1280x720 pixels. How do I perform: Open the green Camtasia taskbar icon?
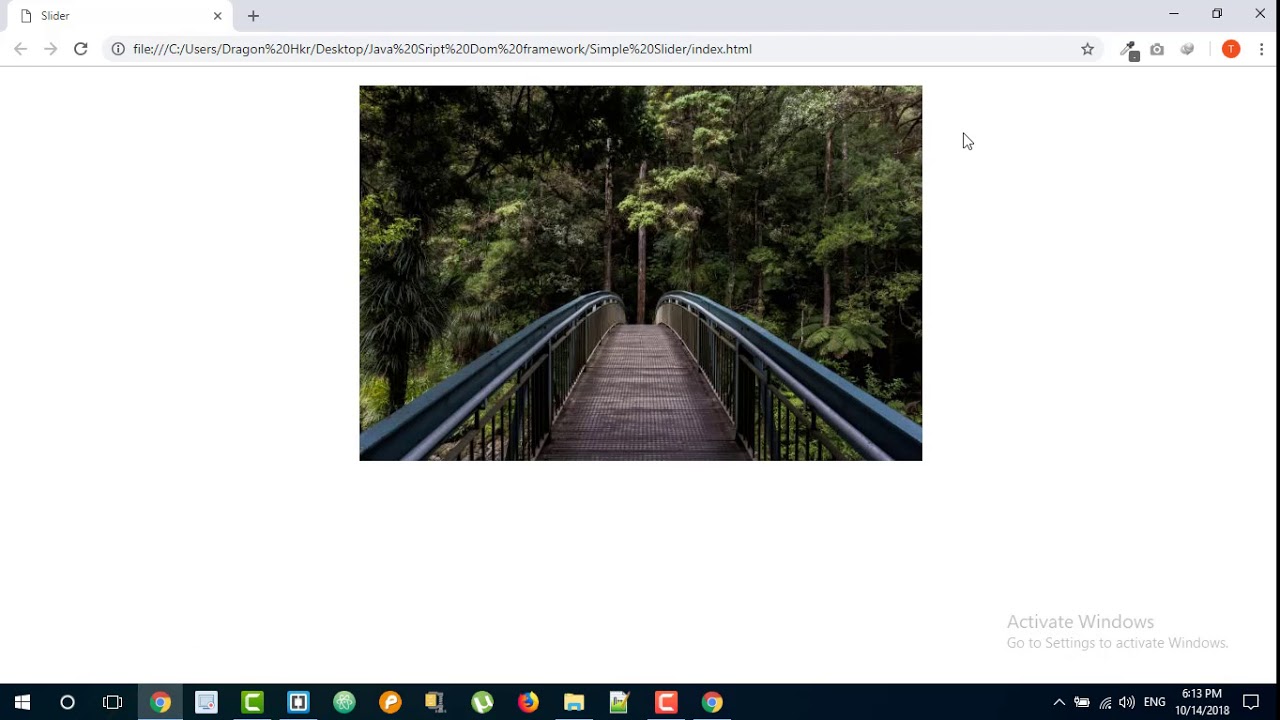point(252,702)
